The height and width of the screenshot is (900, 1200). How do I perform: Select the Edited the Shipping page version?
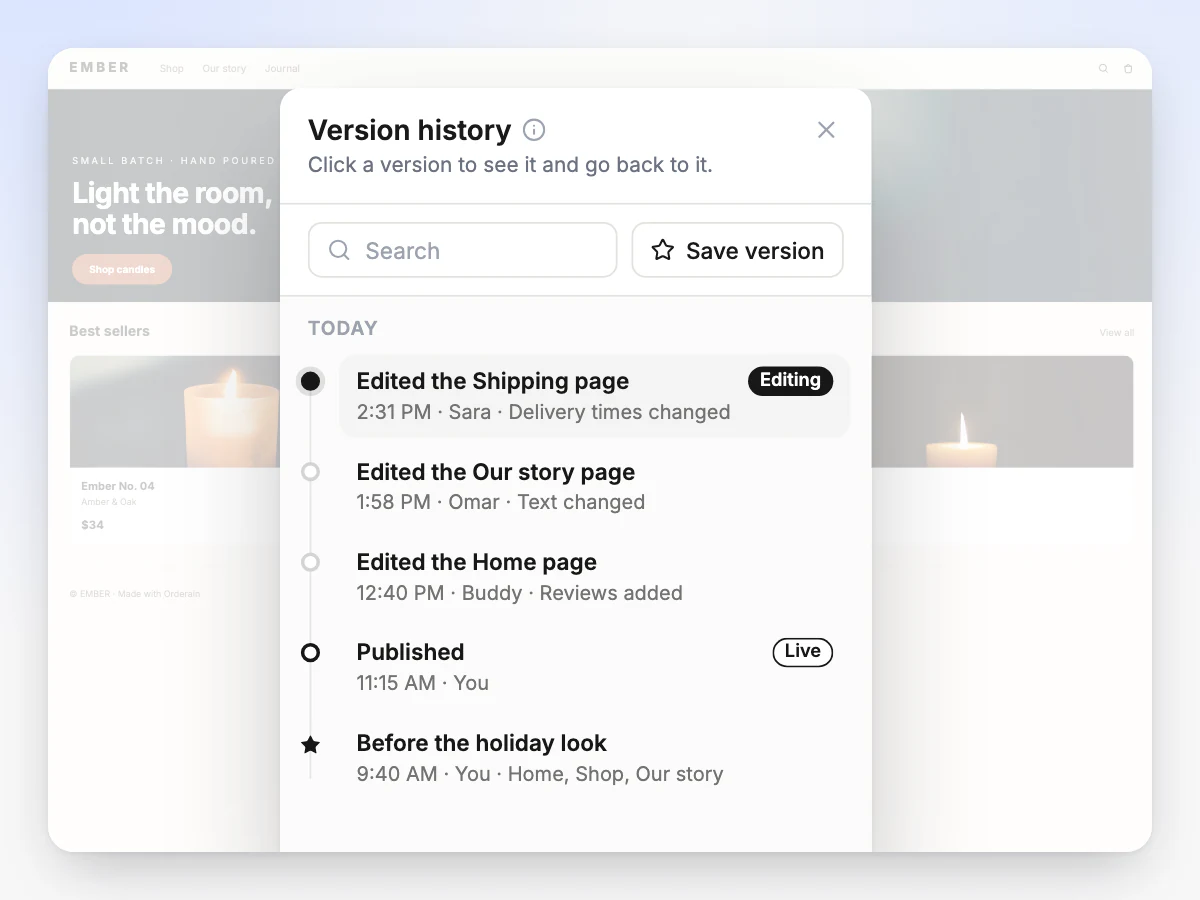(595, 396)
